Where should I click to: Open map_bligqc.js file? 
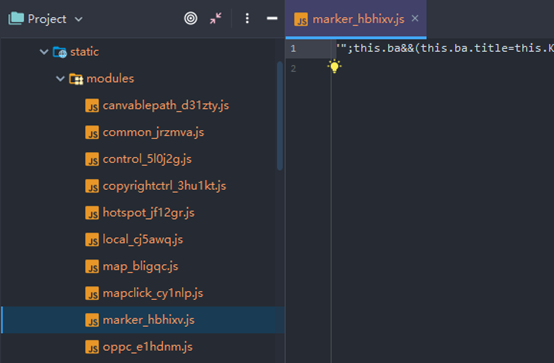(140, 267)
